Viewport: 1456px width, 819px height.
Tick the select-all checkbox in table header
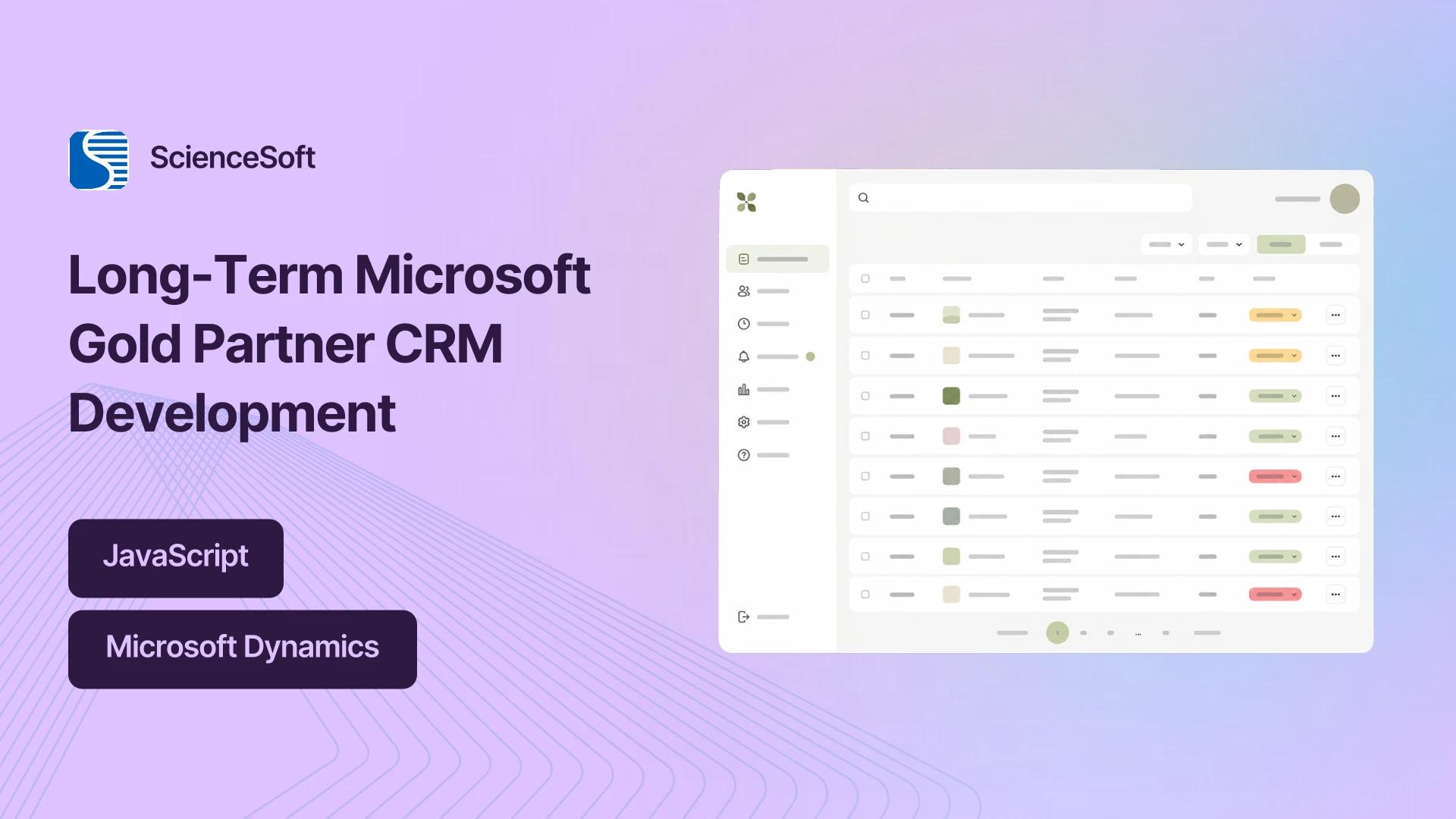(865, 278)
